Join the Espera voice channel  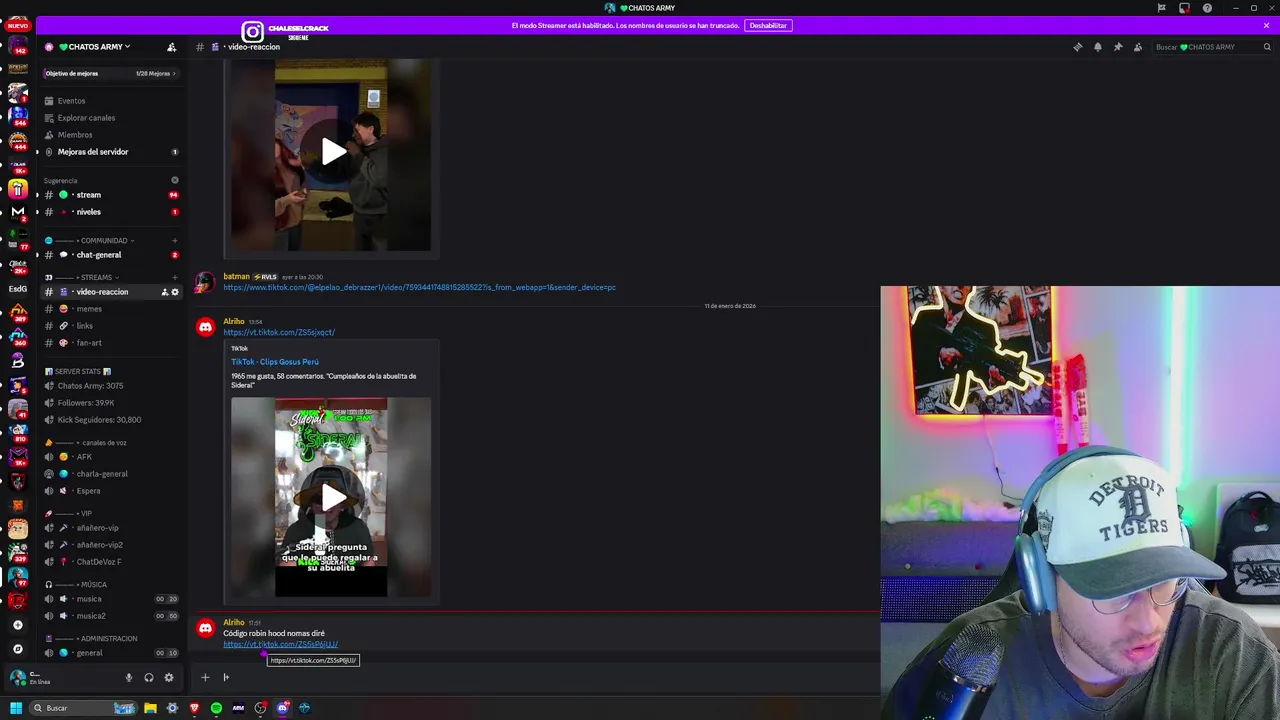pos(110,491)
